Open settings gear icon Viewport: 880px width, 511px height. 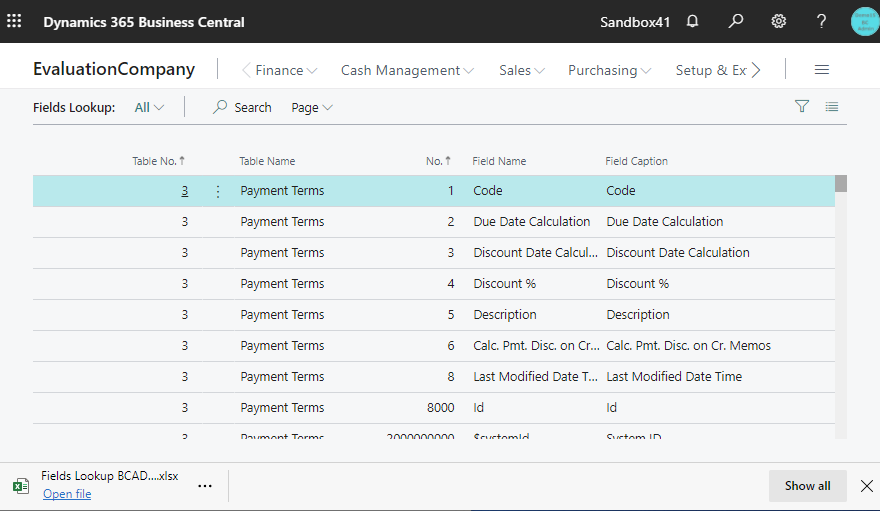tap(778, 21)
